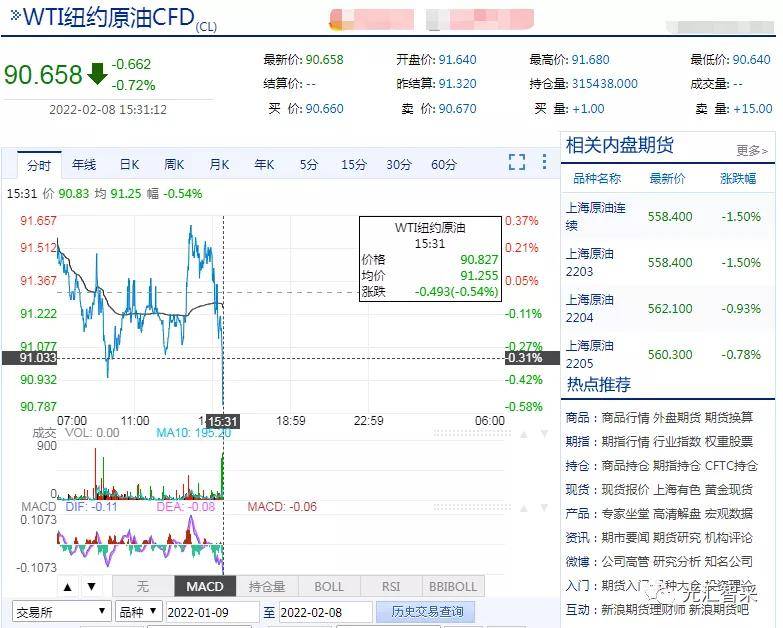The width and height of the screenshot is (783, 628).
Task: Select the MACD indicator button
Action: [205, 587]
